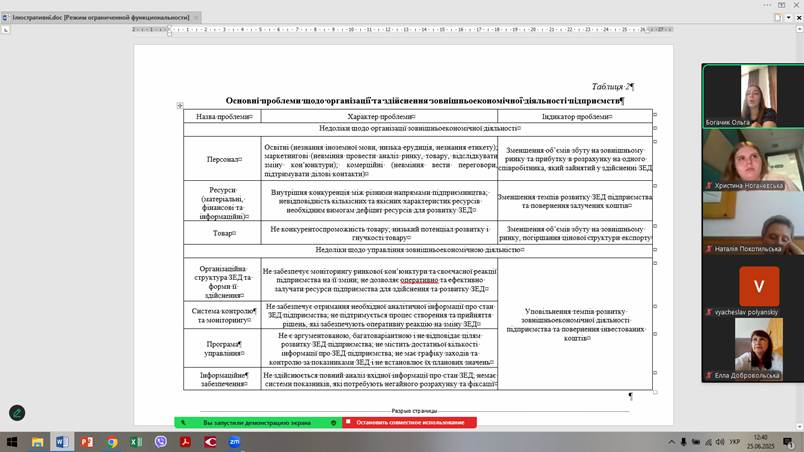Open Viber from the taskbar
804x452 pixels.
pos(161,441)
